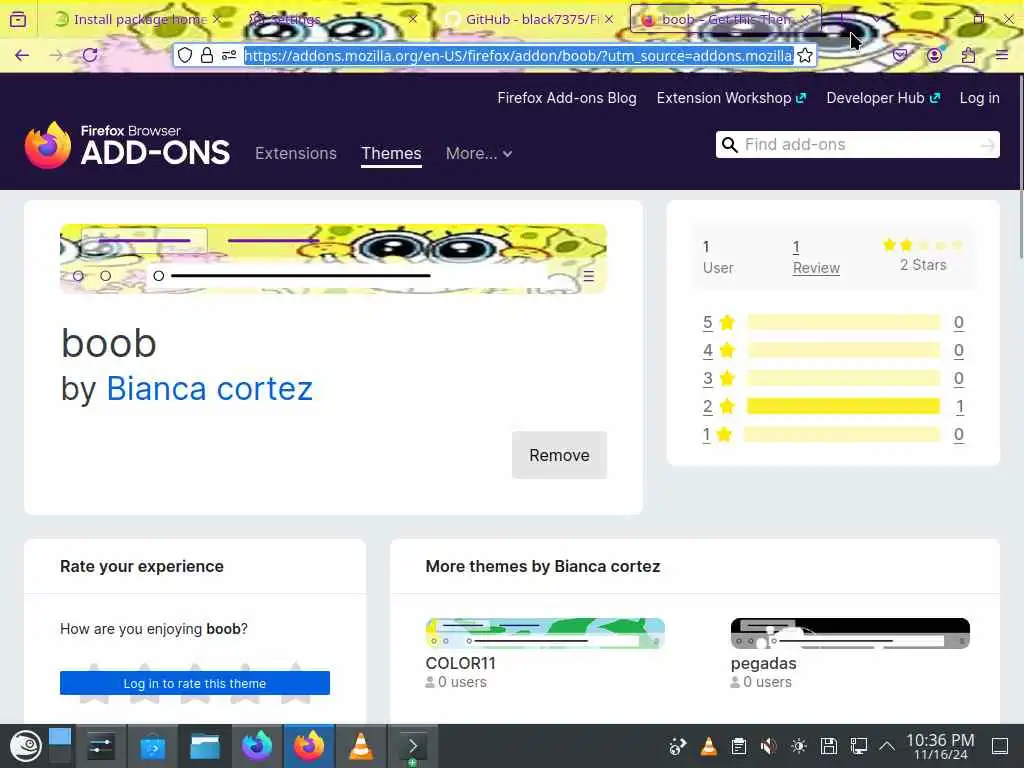This screenshot has height=768, width=1024.
Task: Click the VLC tray icon
Action: pyautogui.click(x=709, y=746)
